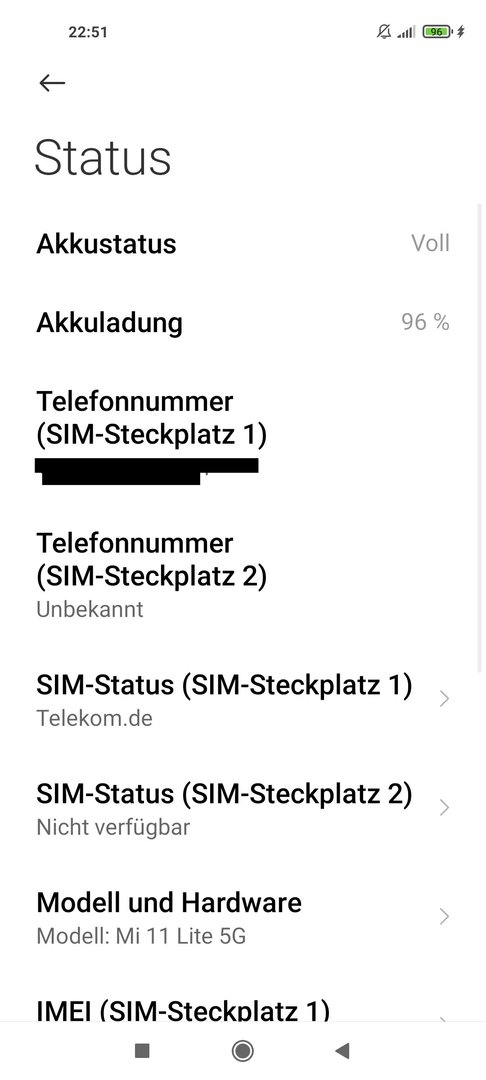Tap the square recent apps navigation icon
This screenshot has width=486, height=1080.
(142, 1050)
